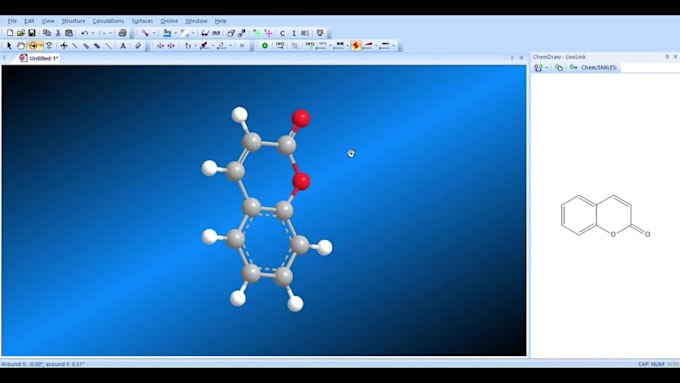Click the Open file icon
This screenshot has width=680, height=383.
coord(21,33)
